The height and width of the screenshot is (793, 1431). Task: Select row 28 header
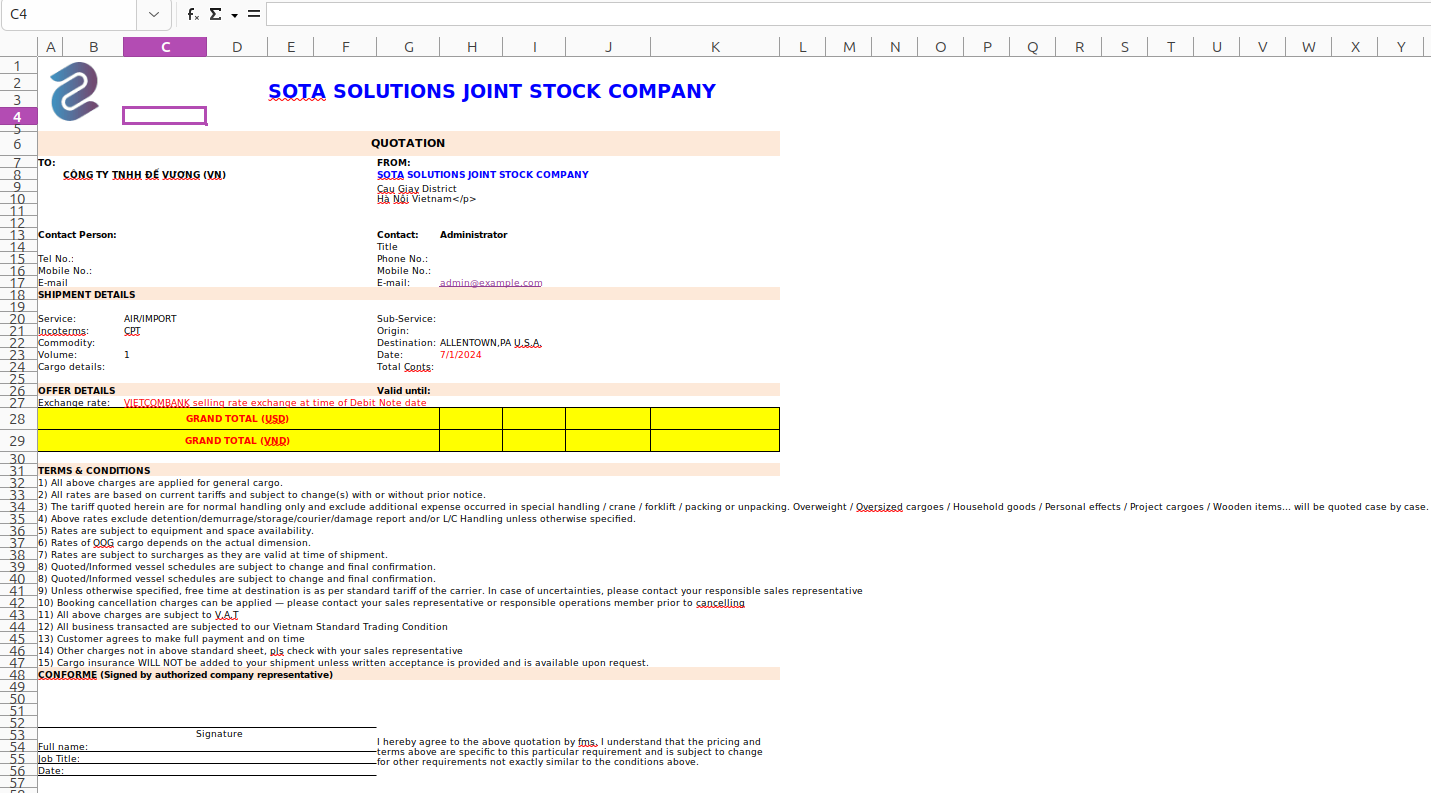click(17, 419)
